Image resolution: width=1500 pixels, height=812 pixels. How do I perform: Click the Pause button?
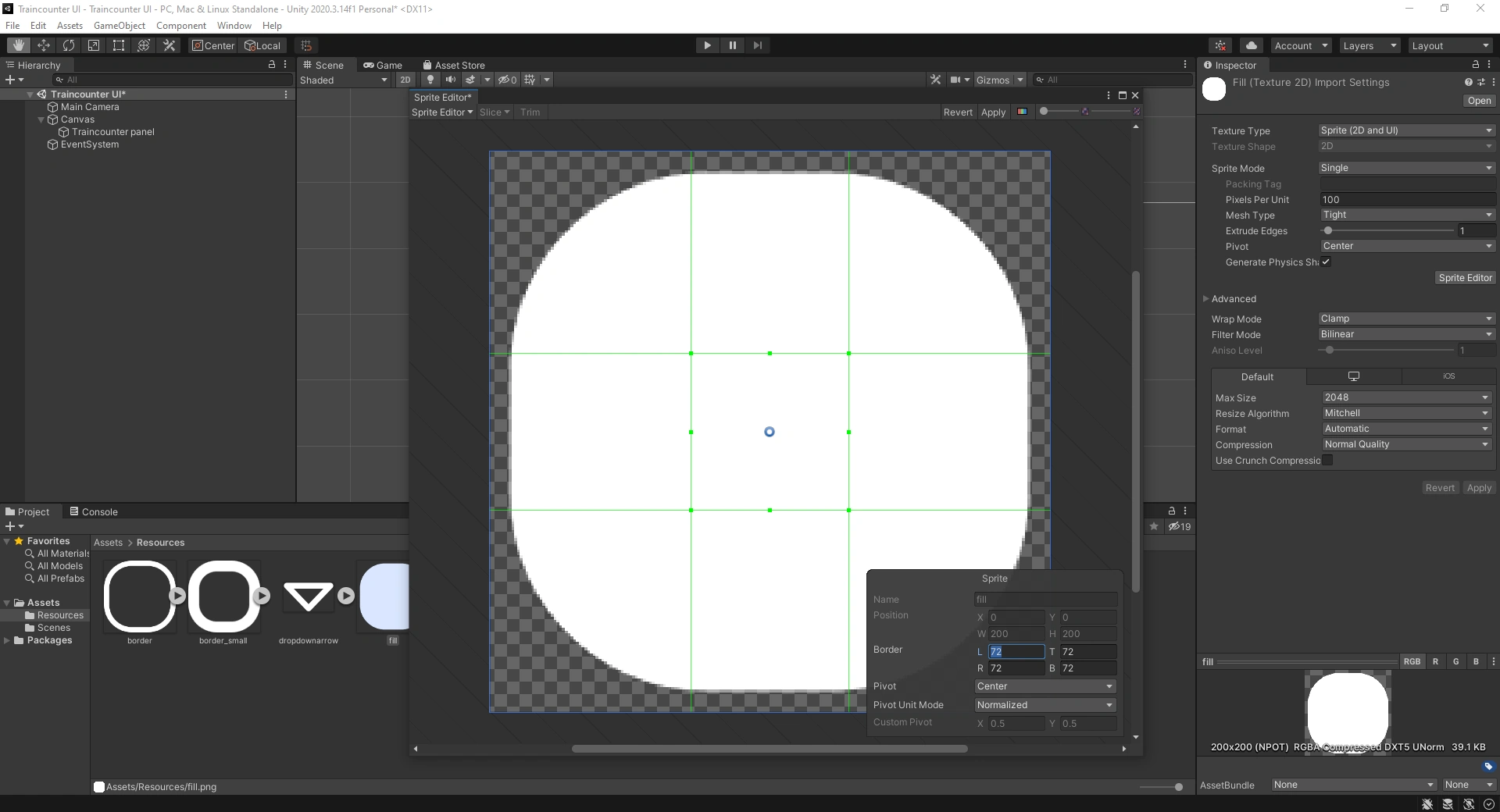(732, 45)
